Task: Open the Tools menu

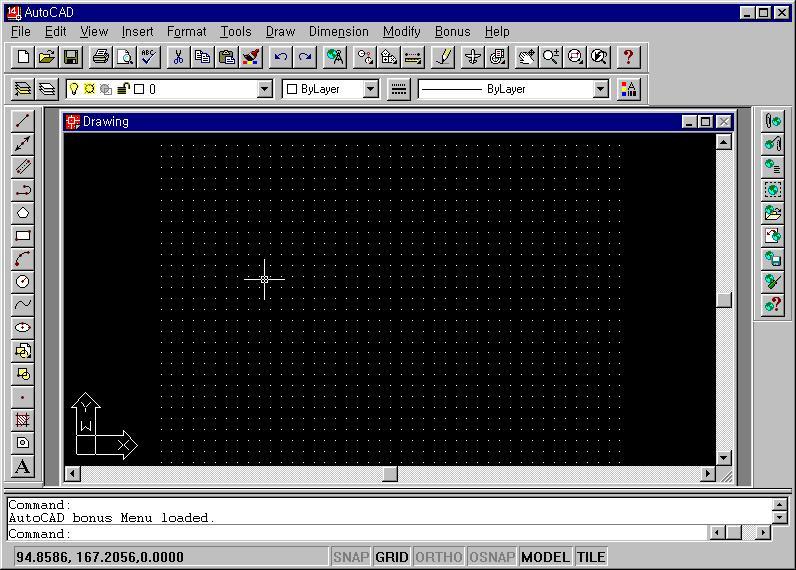Action: (236, 31)
